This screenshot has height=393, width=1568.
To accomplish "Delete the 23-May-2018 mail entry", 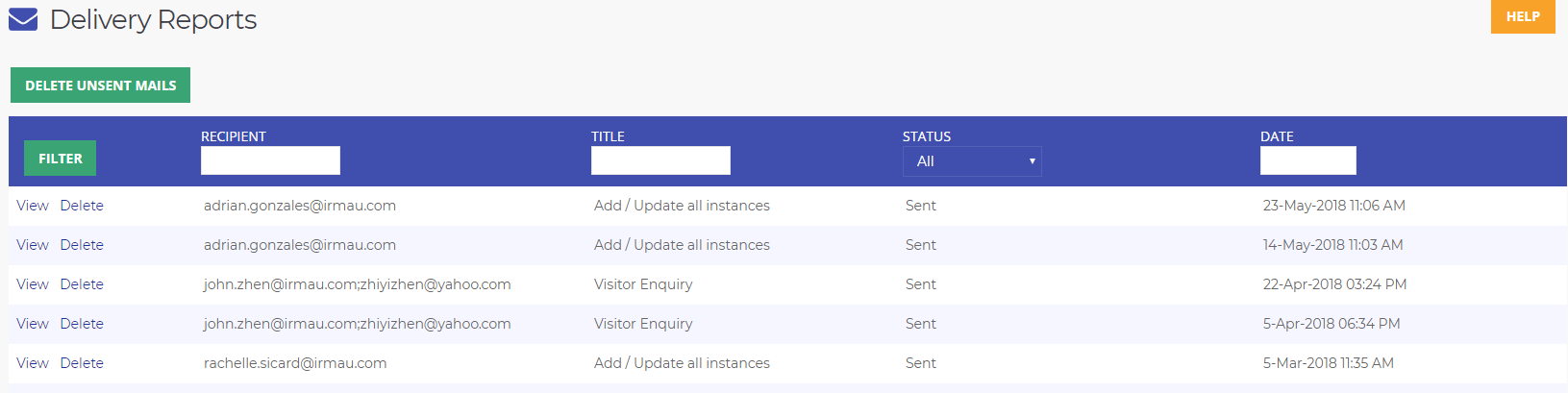I will pyautogui.click(x=82, y=206).
